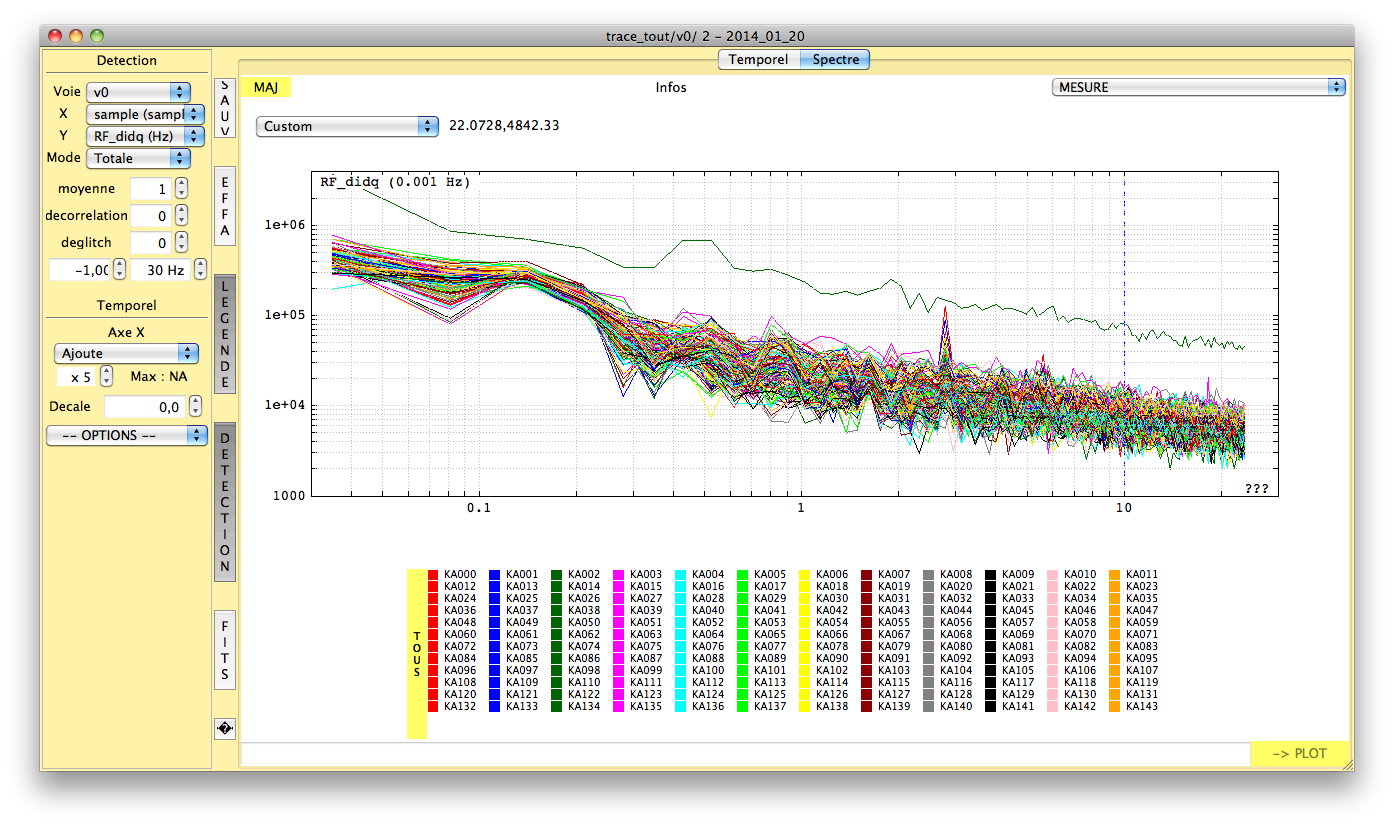
Task: Select the Spectre tab
Action: tap(835, 60)
